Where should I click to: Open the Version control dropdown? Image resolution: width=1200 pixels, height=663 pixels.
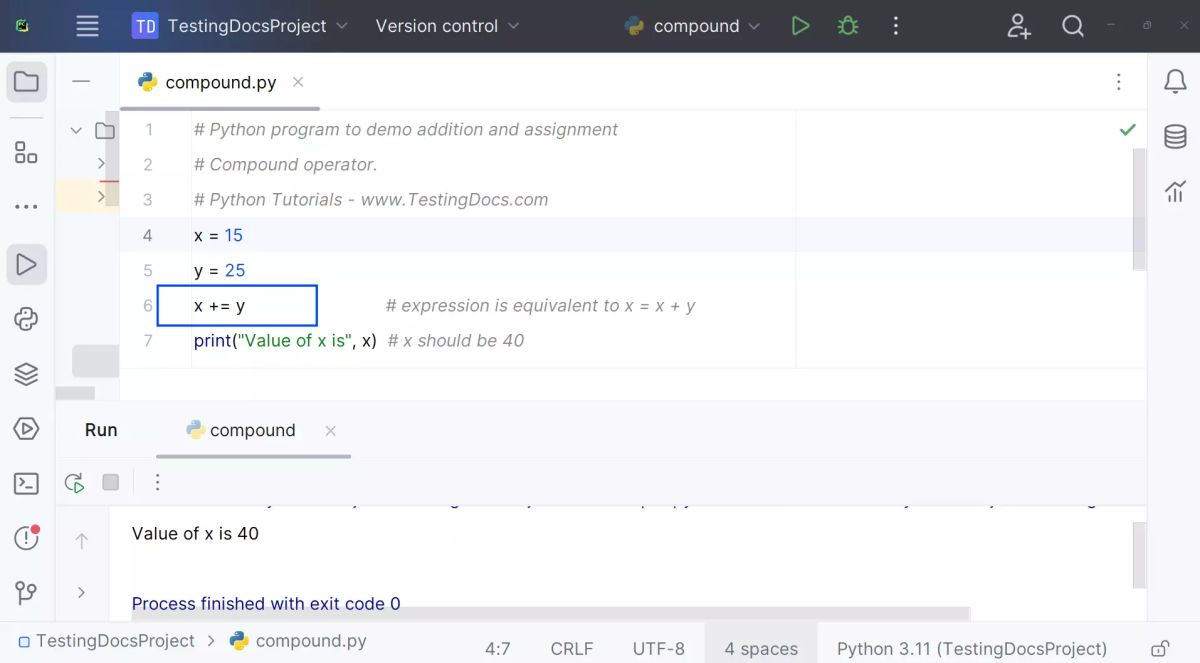[x=447, y=26]
